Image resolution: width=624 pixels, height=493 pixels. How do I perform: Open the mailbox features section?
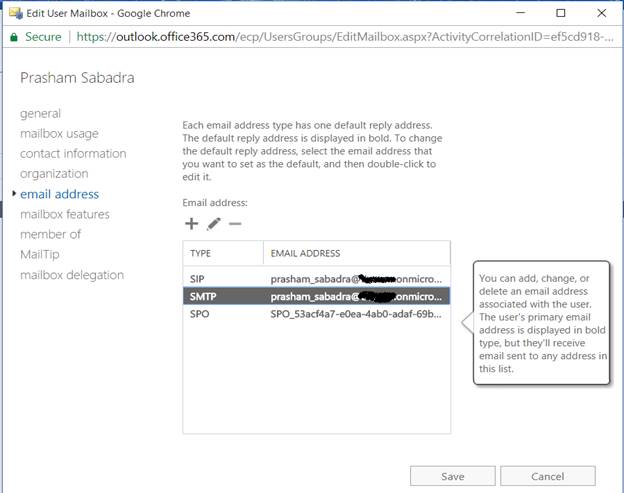coord(65,214)
